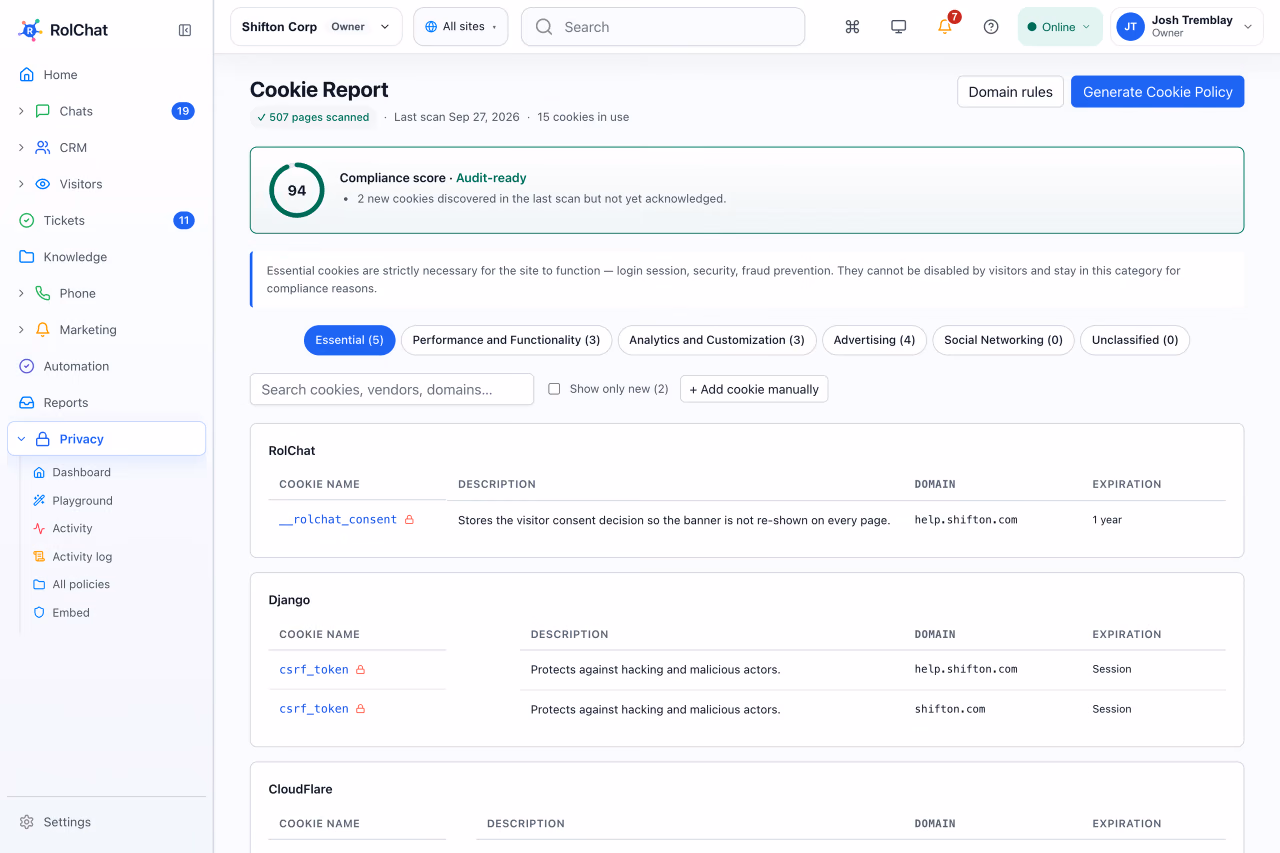Click the monitor display icon
The width and height of the screenshot is (1280, 853).
[898, 27]
